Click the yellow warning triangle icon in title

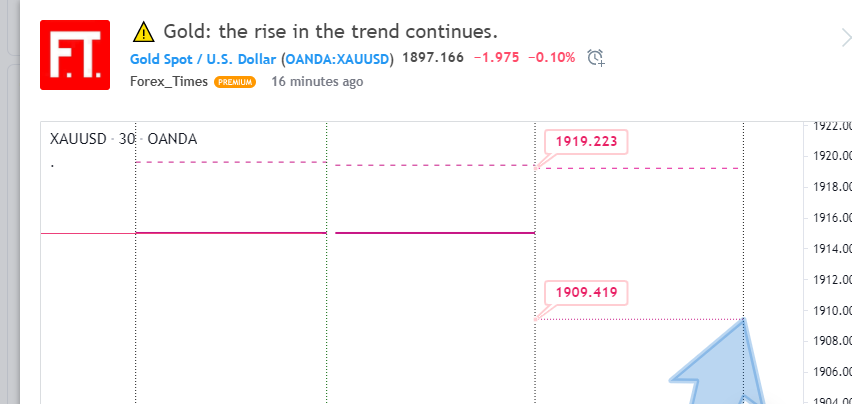tap(143, 31)
